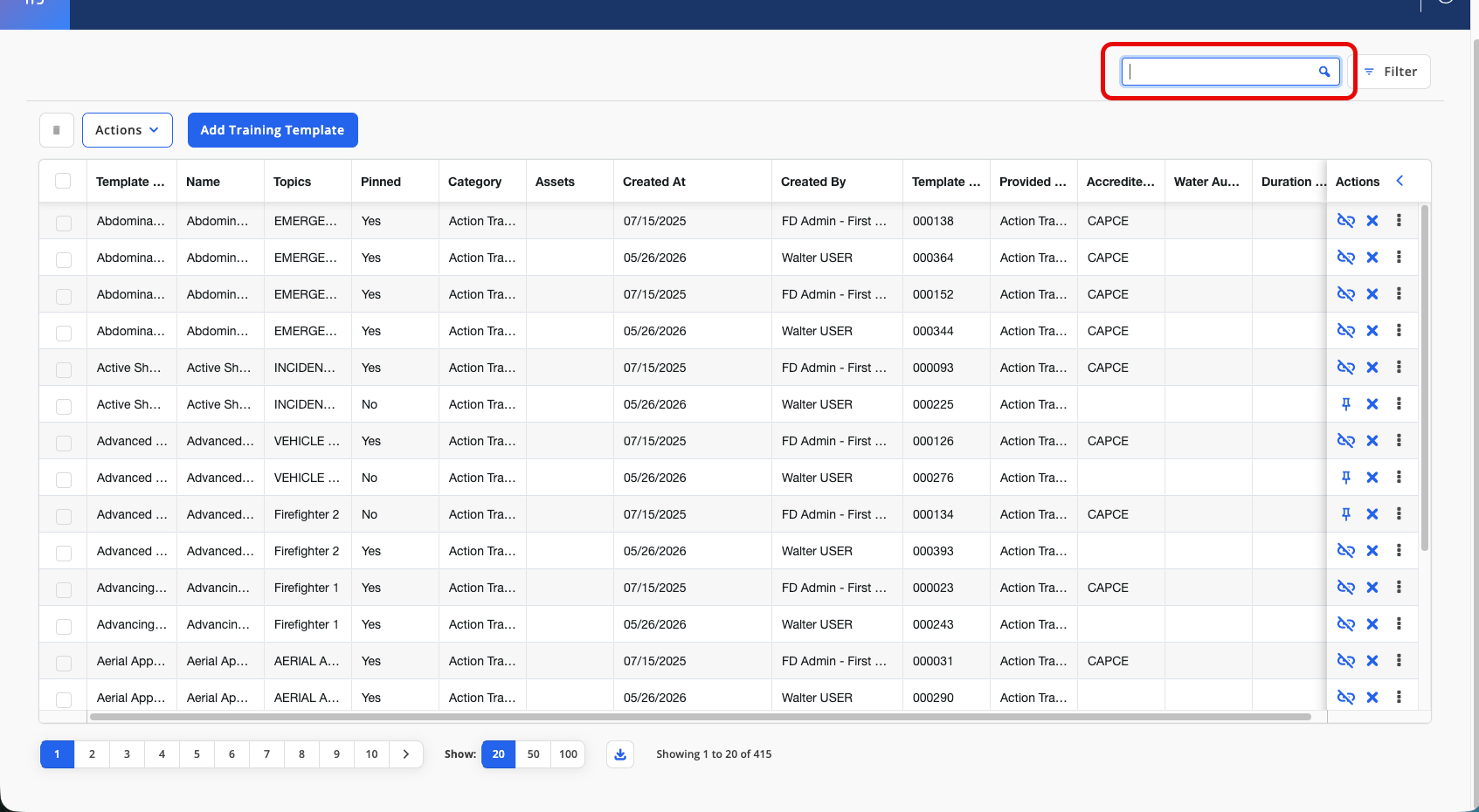Viewport: 1479px width, 812px height.
Task: Delete the template numbered 000364
Action: pos(1372,258)
